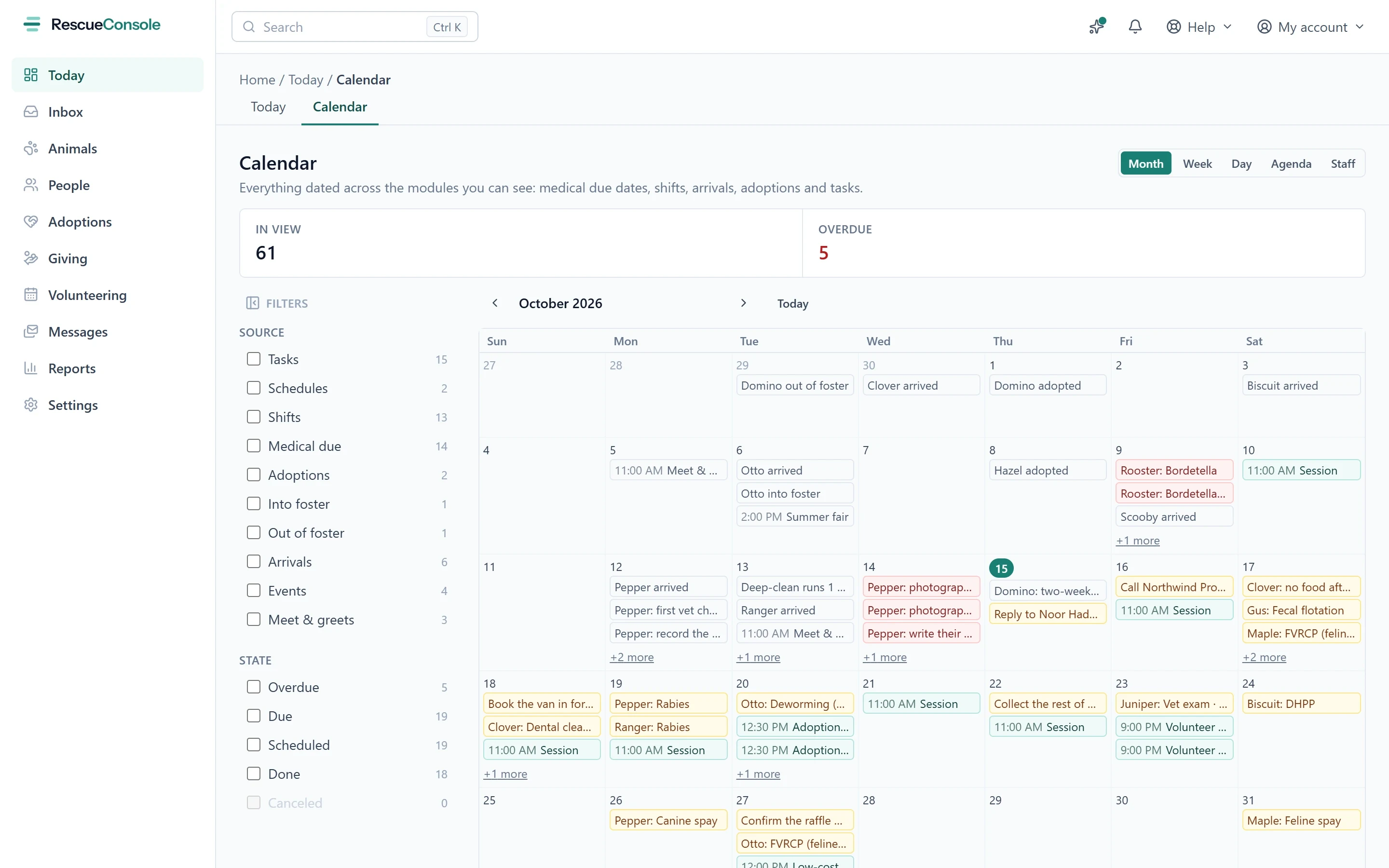Go to previous month arrow
The width and height of the screenshot is (1389, 868).
tap(495, 303)
